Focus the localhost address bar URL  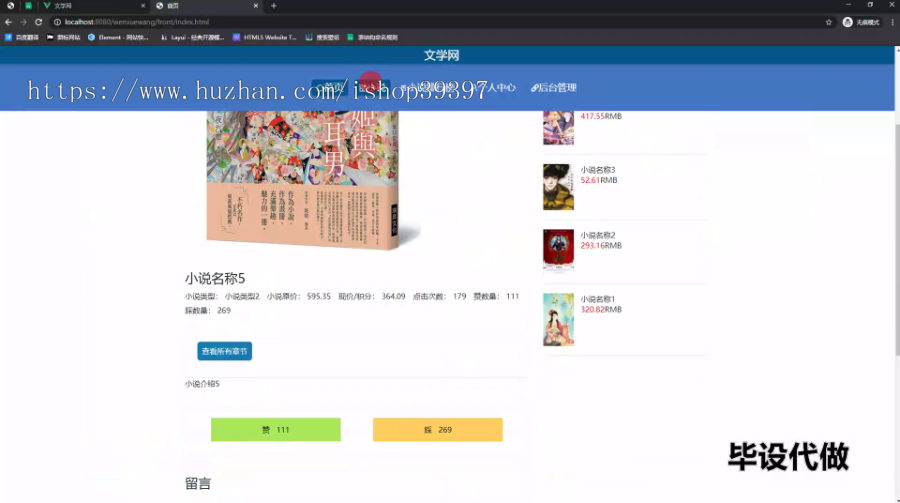coord(137,22)
